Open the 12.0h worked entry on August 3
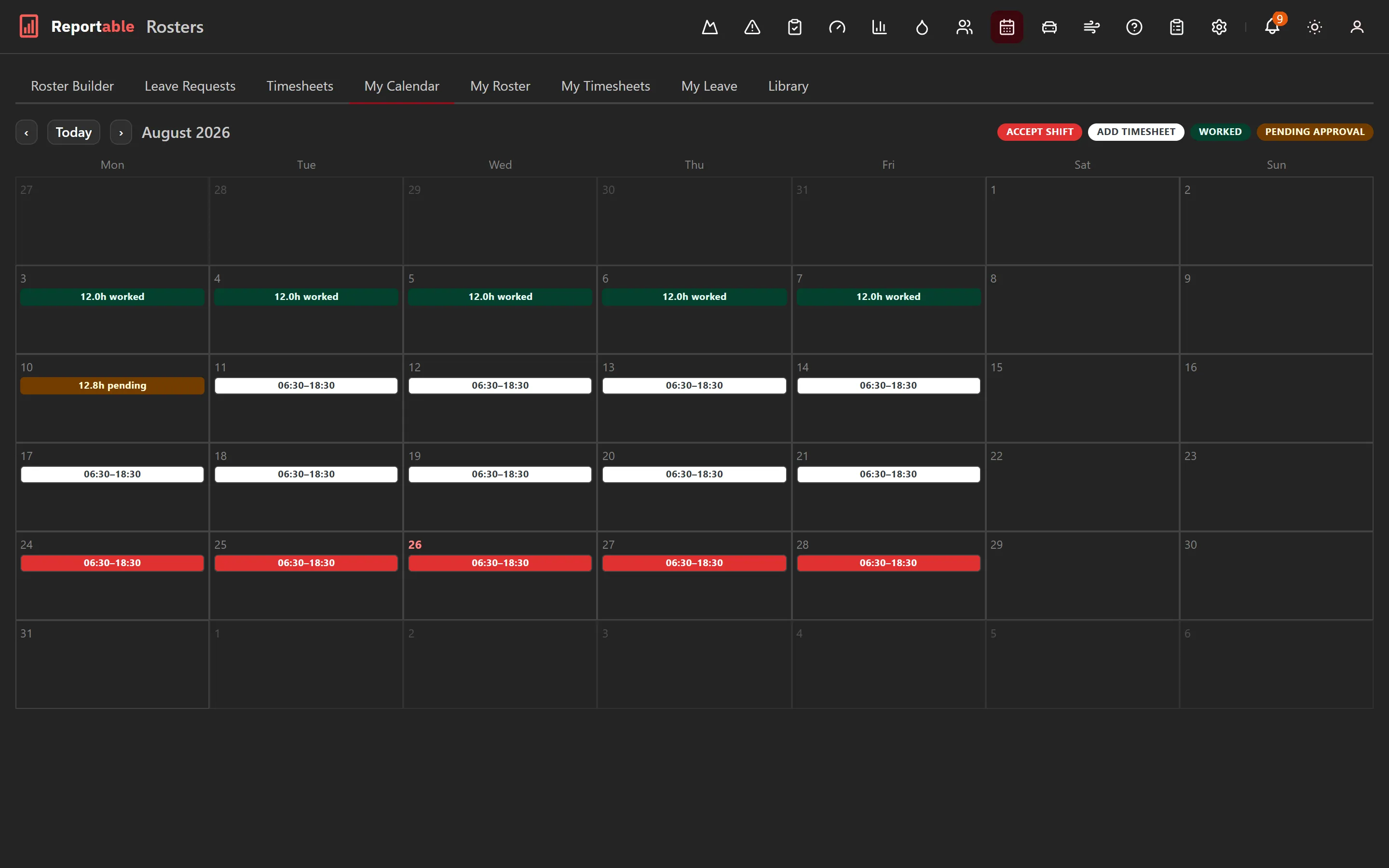Image resolution: width=1389 pixels, height=868 pixels. pos(112,297)
